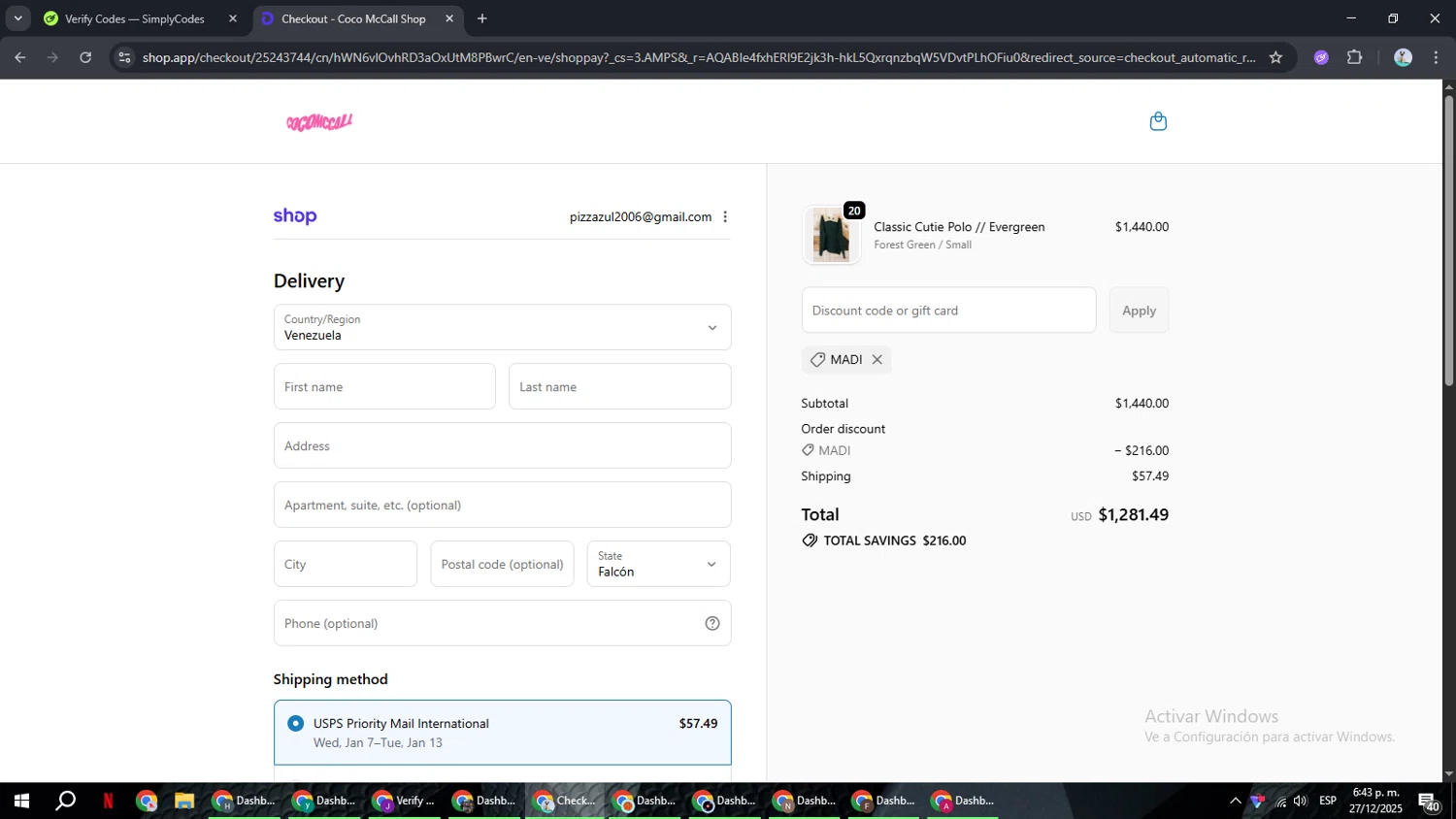1456x819 pixels.
Task: Show hidden system tray icons
Action: click(x=1235, y=801)
